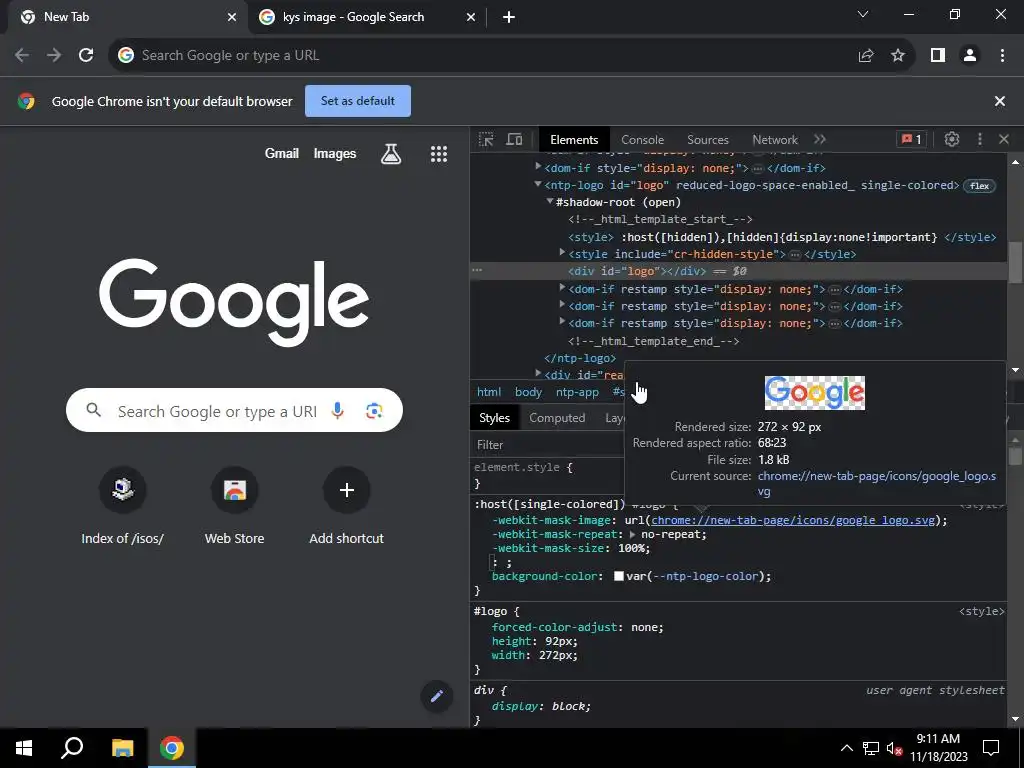Close the kys image Google Search tab
The image size is (1024, 768).
click(x=470, y=17)
